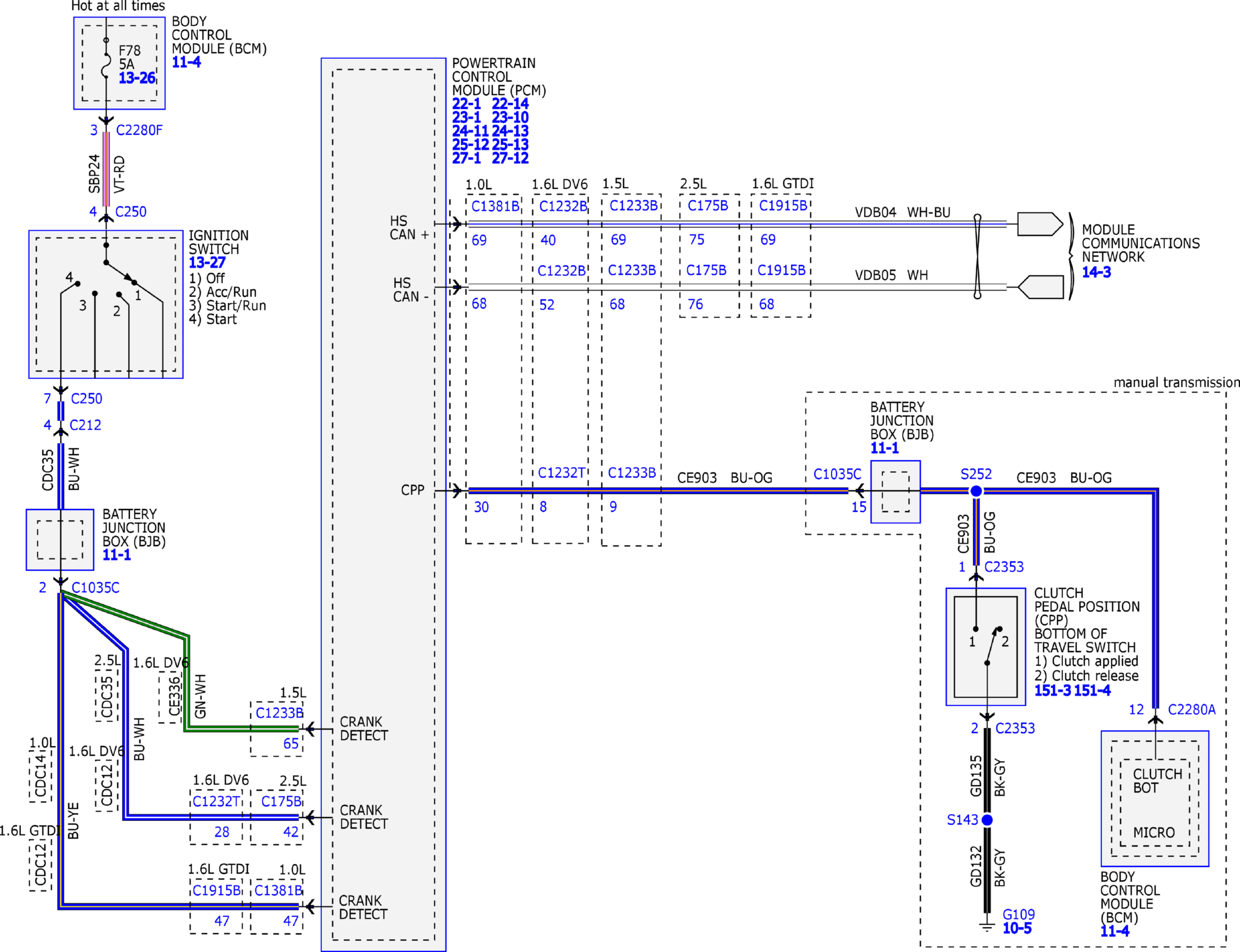Select connector C2353 at pin 1
The height and width of the screenshot is (952, 1240).
[x=1004, y=567]
